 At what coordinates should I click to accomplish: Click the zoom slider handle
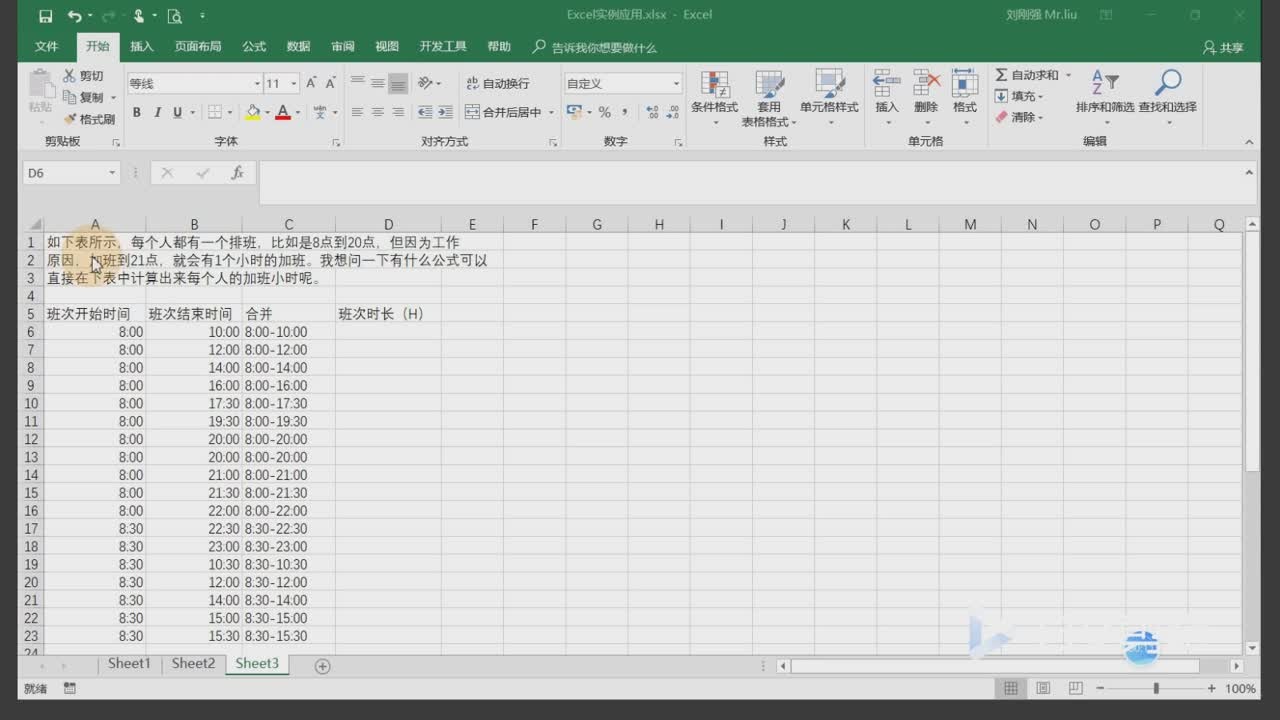pyautogui.click(x=1156, y=688)
